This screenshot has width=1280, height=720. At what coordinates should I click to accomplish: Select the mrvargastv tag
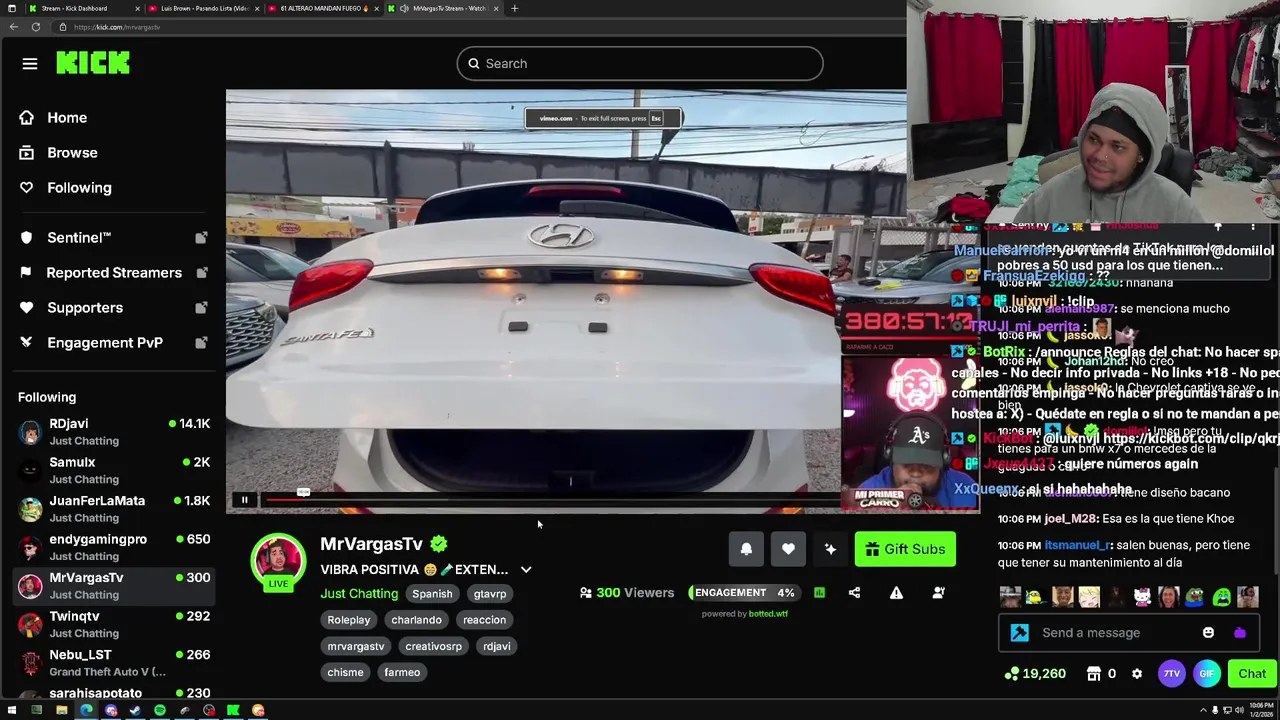click(356, 646)
